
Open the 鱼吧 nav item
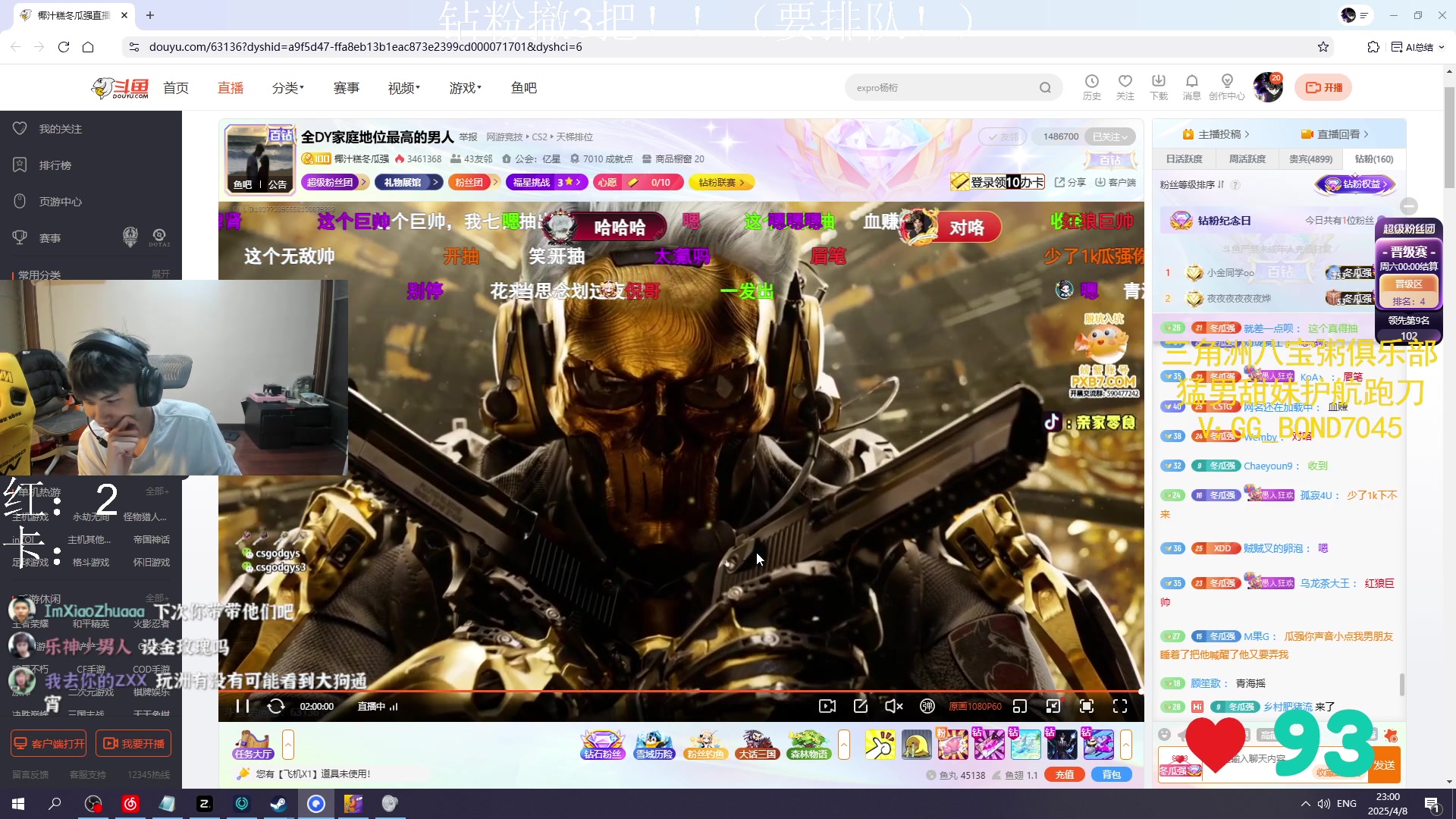pyautogui.click(x=524, y=88)
